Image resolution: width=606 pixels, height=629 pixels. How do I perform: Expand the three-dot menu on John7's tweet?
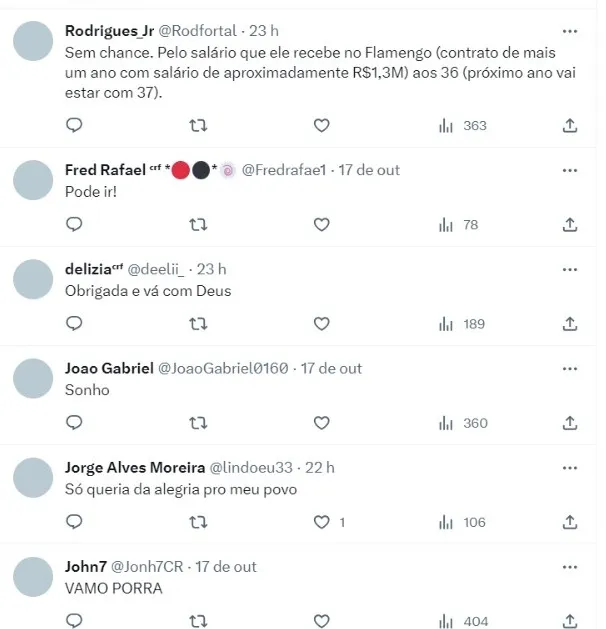tap(570, 566)
